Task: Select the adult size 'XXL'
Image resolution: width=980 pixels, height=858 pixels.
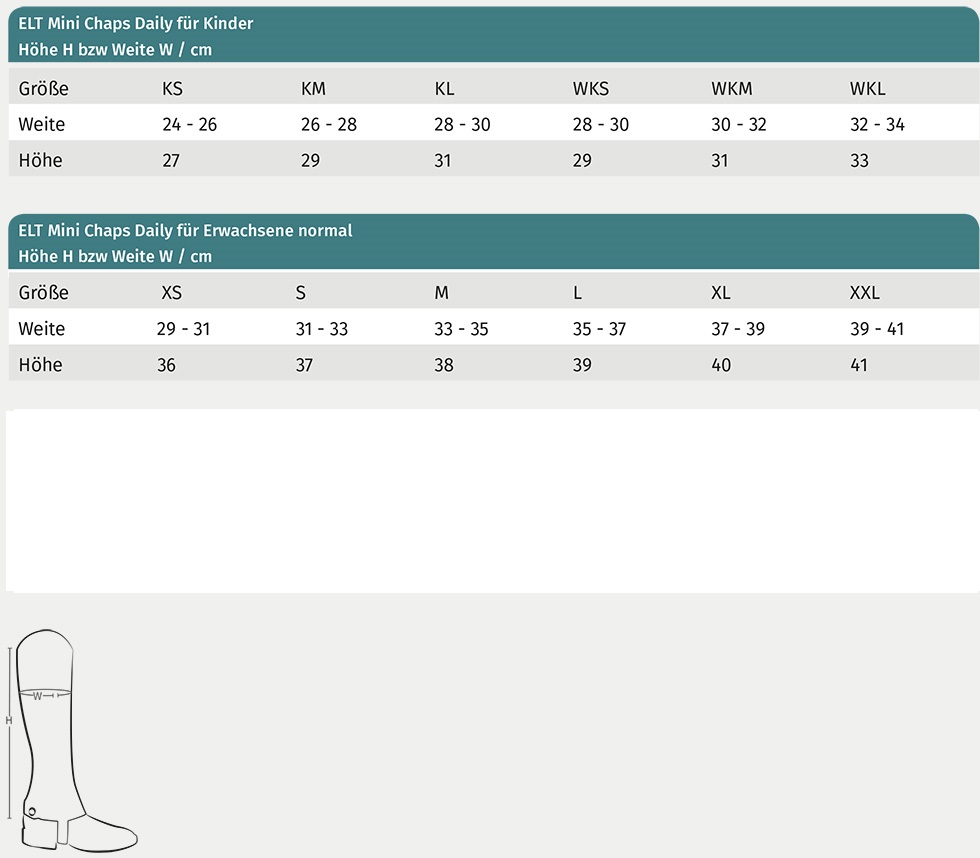Action: click(864, 292)
